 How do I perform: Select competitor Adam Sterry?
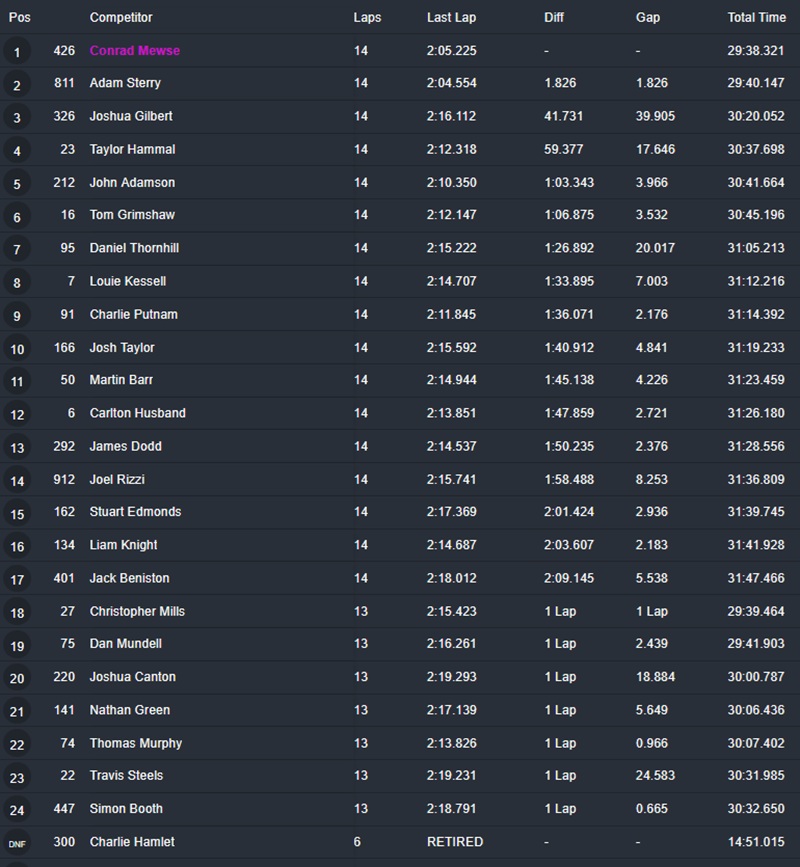pos(125,83)
